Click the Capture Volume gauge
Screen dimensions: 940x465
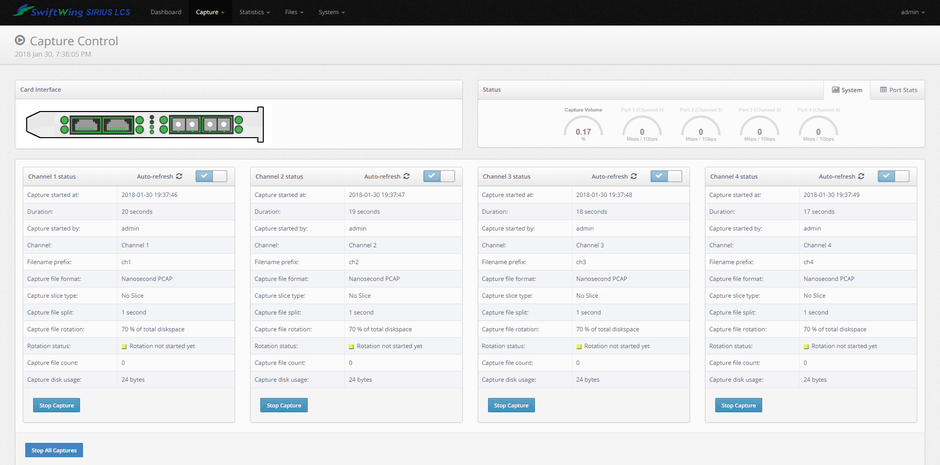pos(583,128)
